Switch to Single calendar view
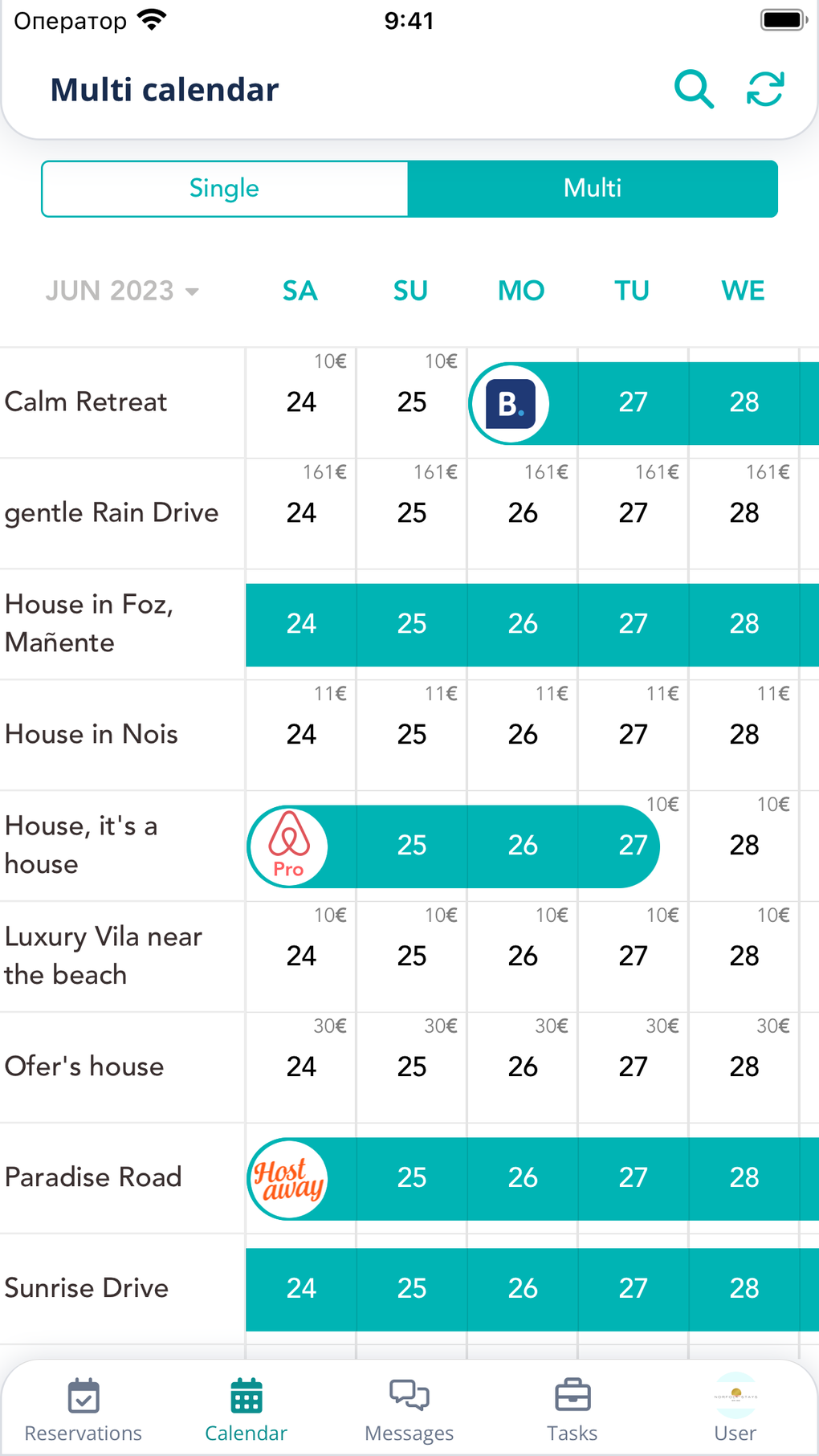 pyautogui.click(x=225, y=189)
